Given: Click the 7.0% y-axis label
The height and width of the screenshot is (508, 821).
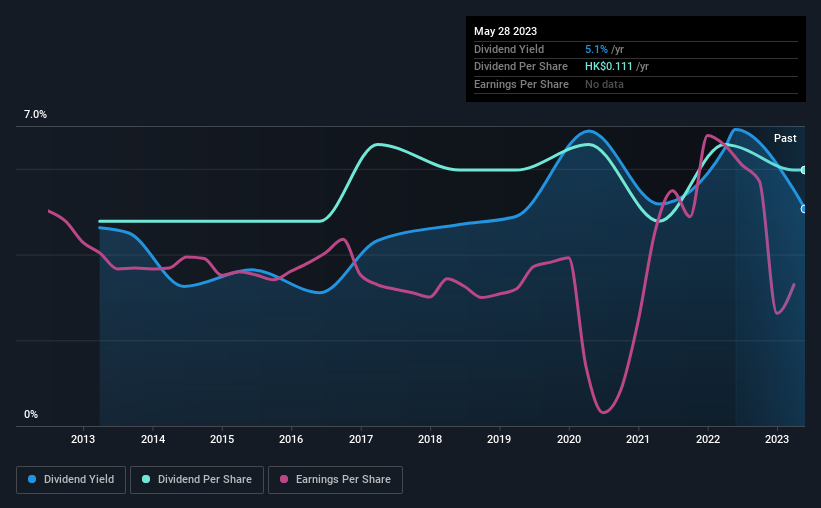Looking at the screenshot, I should point(35,115).
